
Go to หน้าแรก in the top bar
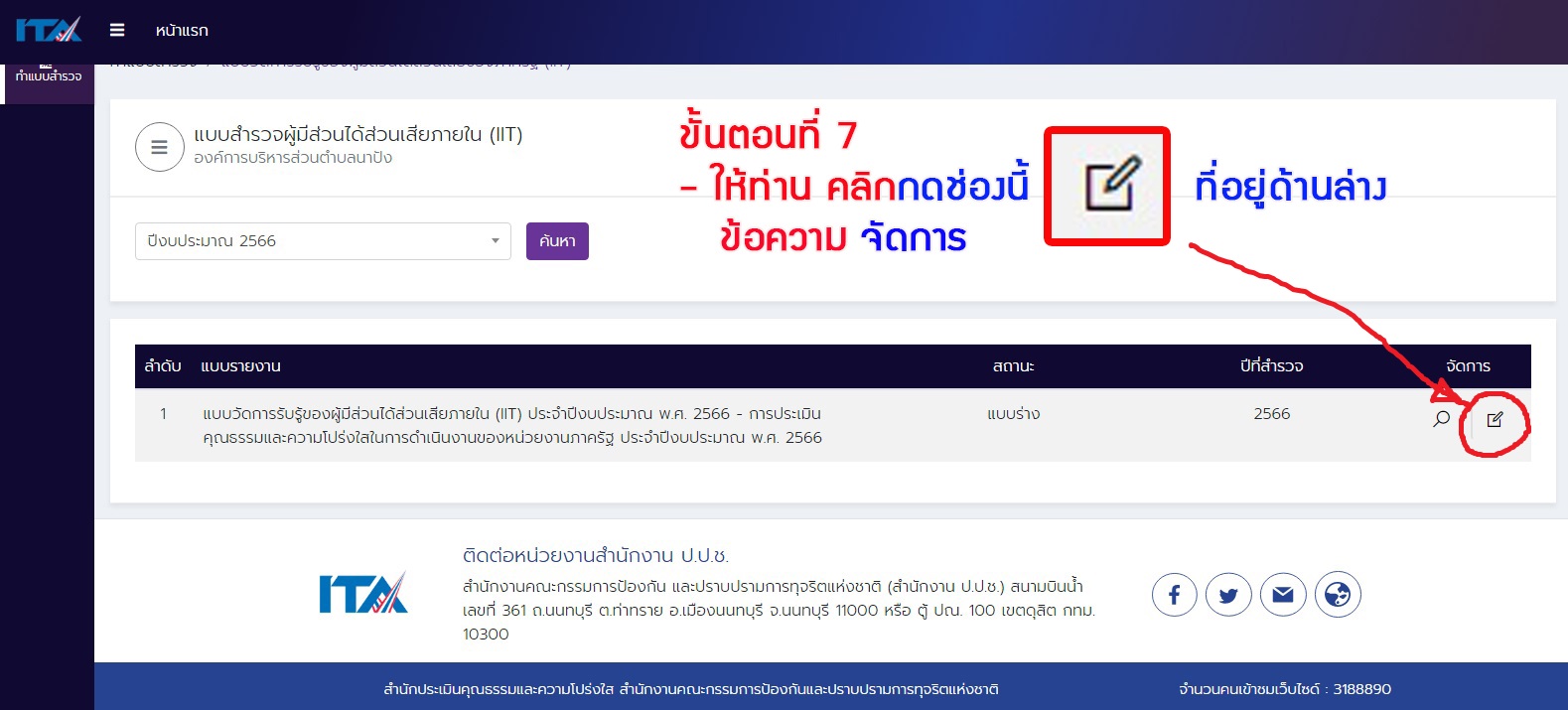pyautogui.click(x=182, y=31)
